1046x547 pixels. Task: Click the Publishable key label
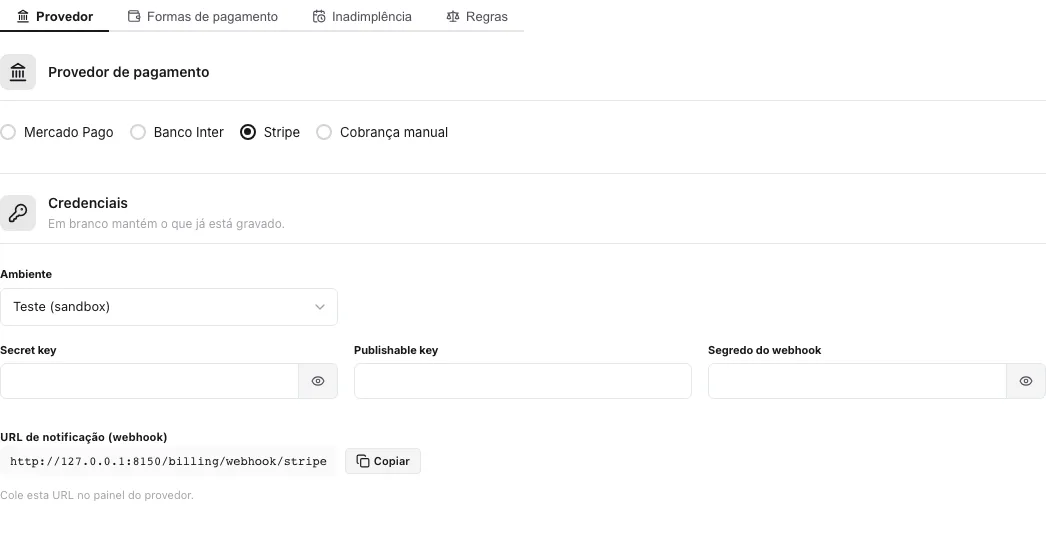point(396,350)
